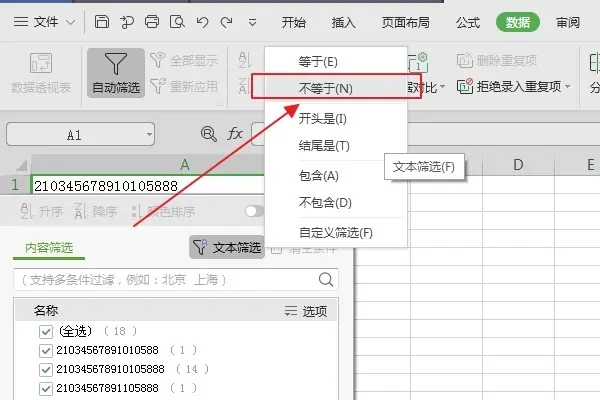Screen dimensions: 600x400
Task: Click the filter search input field
Action: [176, 280]
